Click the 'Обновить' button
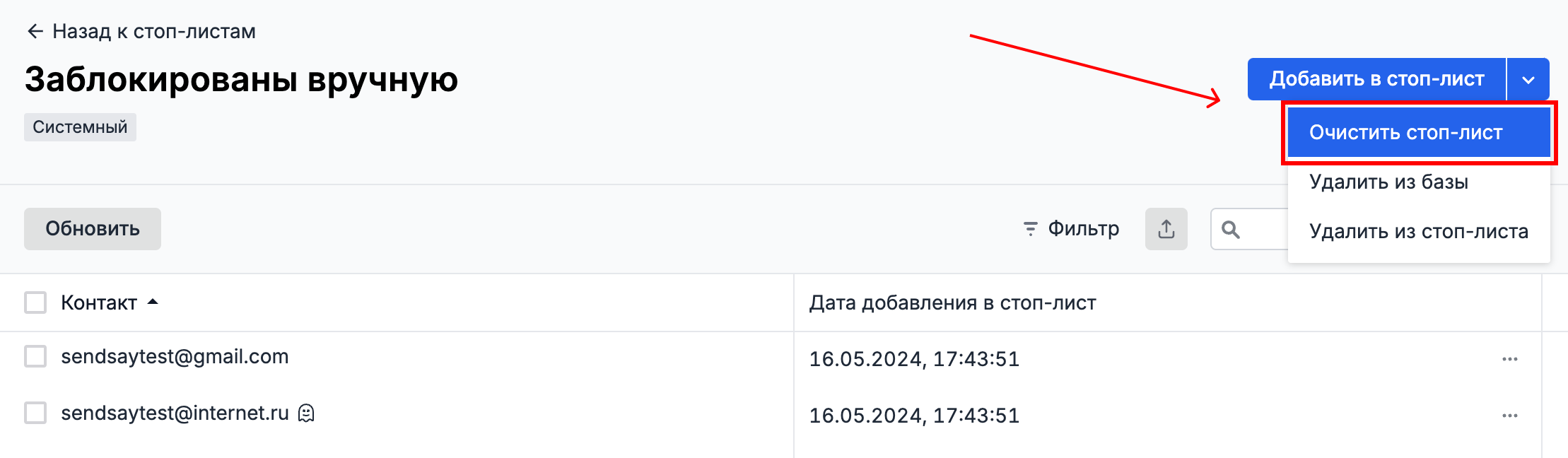The width and height of the screenshot is (1568, 458). pyautogui.click(x=93, y=229)
